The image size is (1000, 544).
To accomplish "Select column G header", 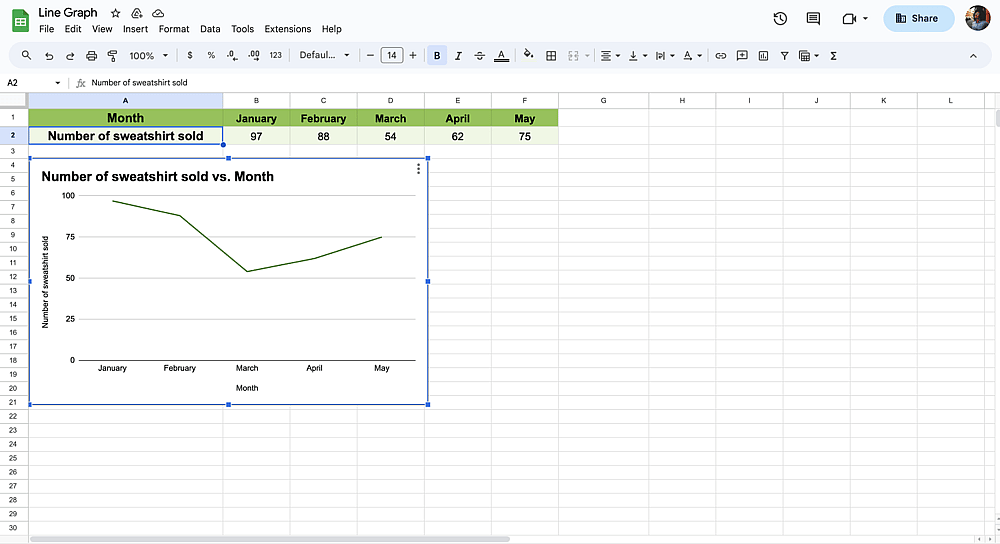I will (603, 101).
